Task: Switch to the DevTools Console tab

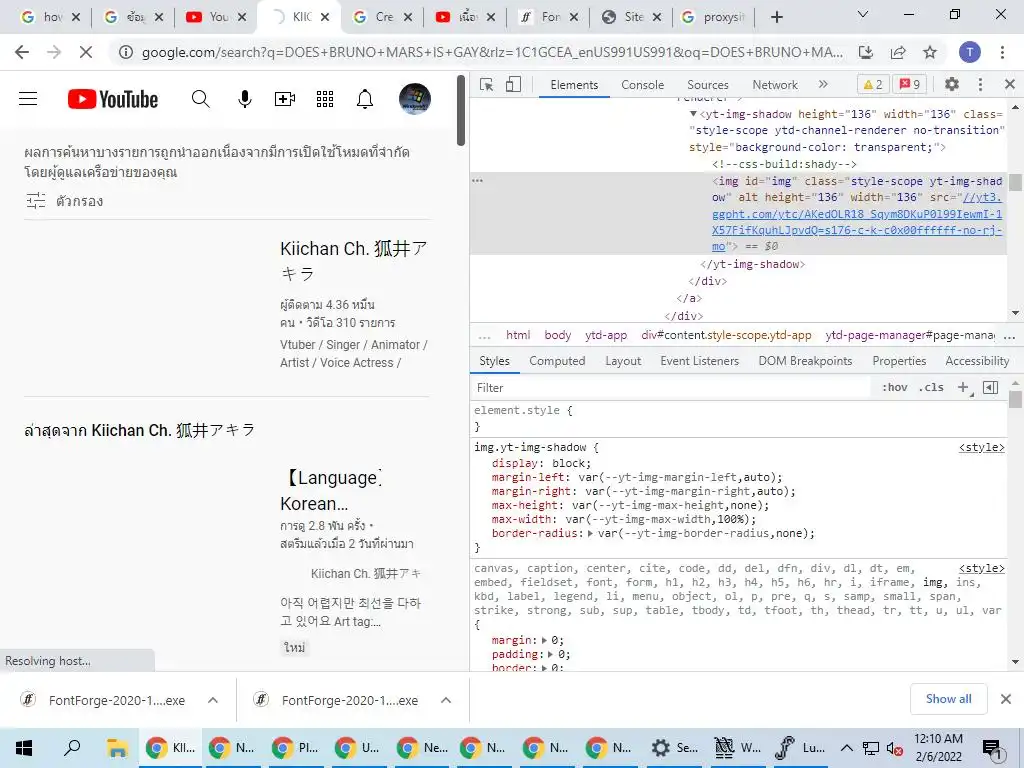Action: tap(643, 85)
